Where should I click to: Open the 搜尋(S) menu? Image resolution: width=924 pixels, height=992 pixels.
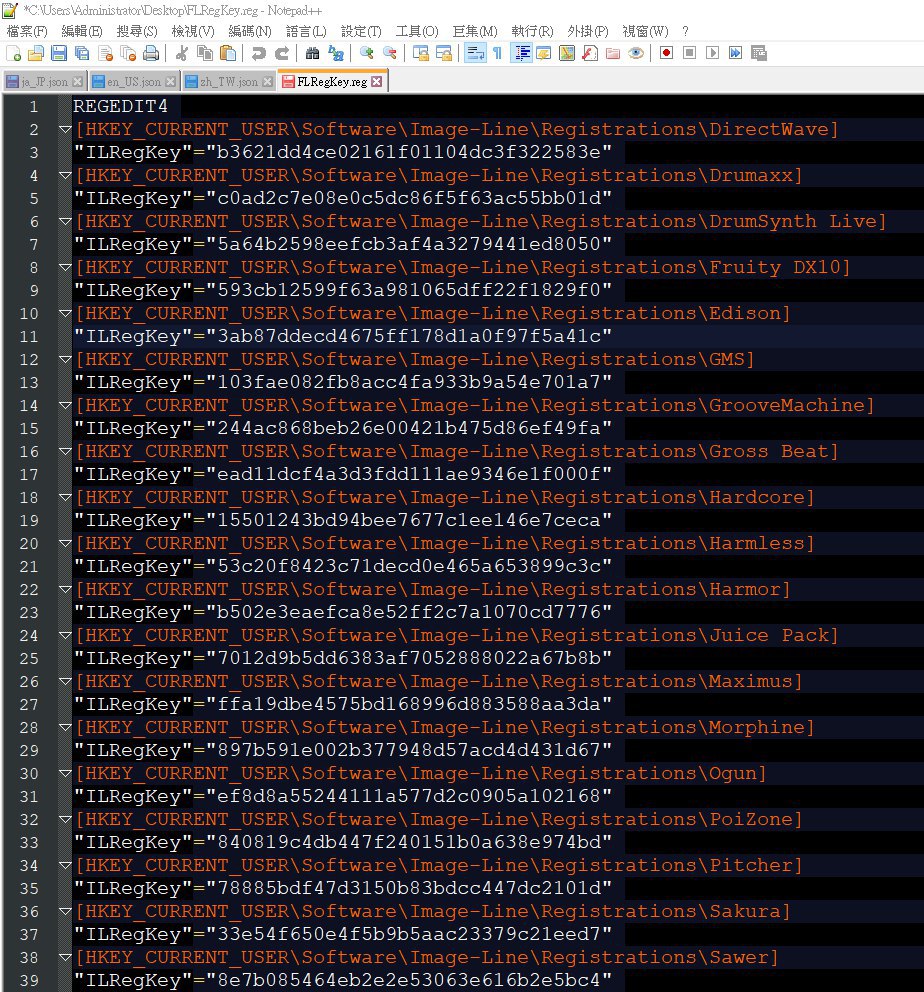137,31
